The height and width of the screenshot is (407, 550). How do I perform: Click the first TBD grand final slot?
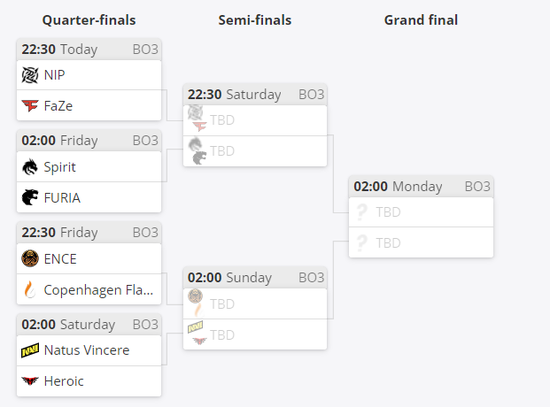[x=421, y=212]
